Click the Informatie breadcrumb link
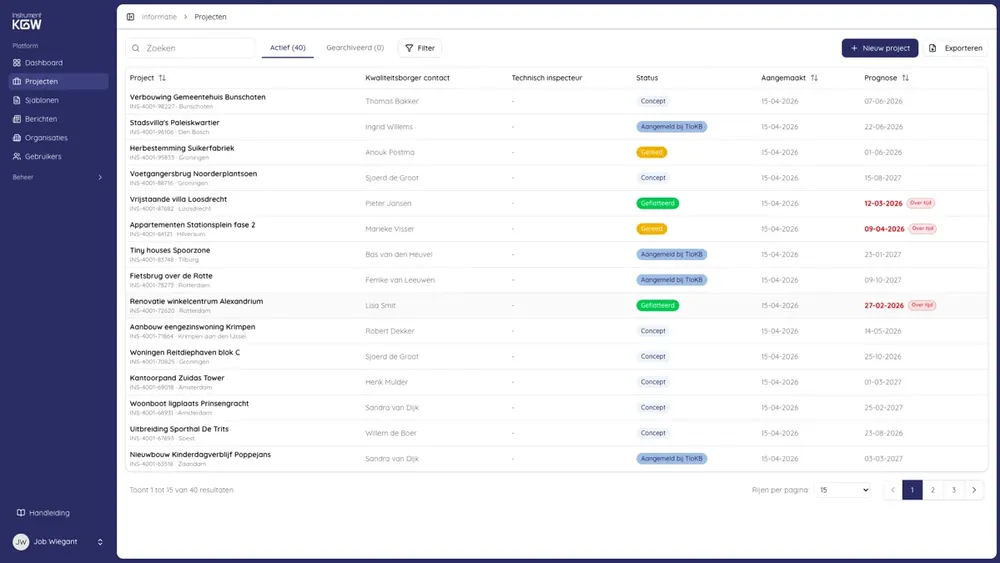 pyautogui.click(x=159, y=17)
